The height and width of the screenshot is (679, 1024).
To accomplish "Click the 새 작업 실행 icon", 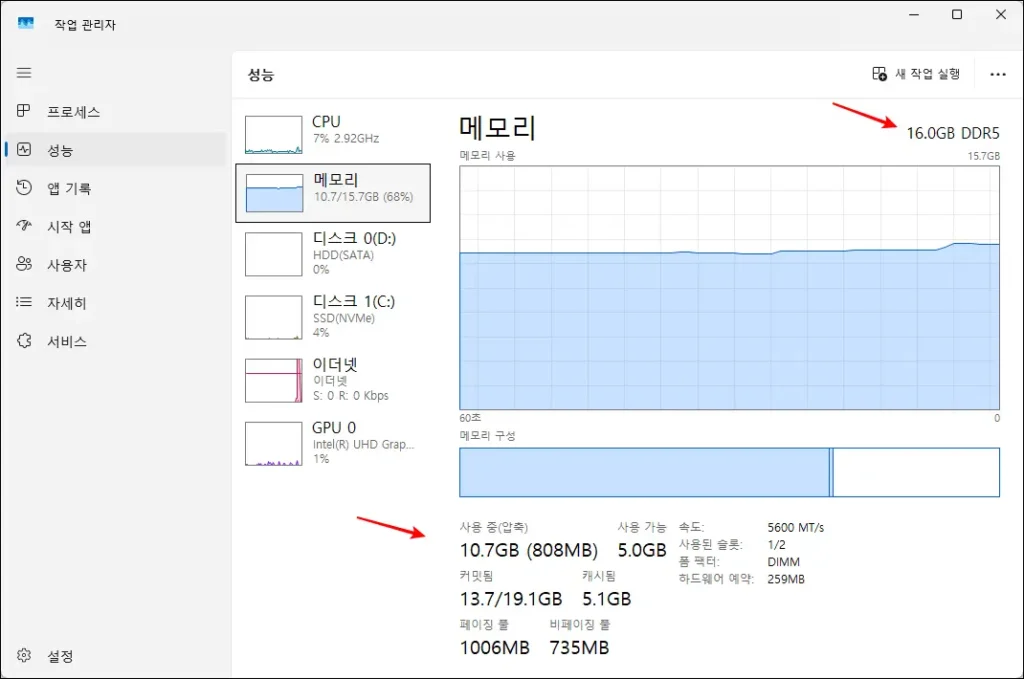I will point(880,74).
